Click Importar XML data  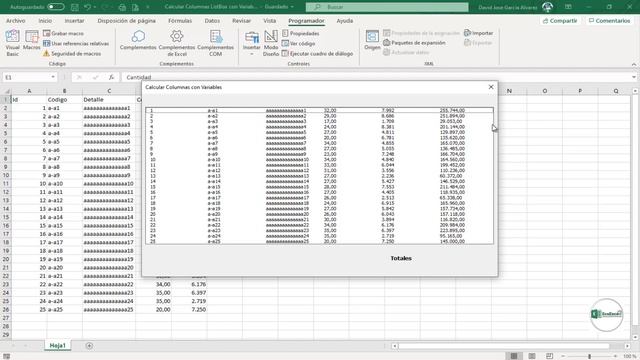[x=478, y=33]
